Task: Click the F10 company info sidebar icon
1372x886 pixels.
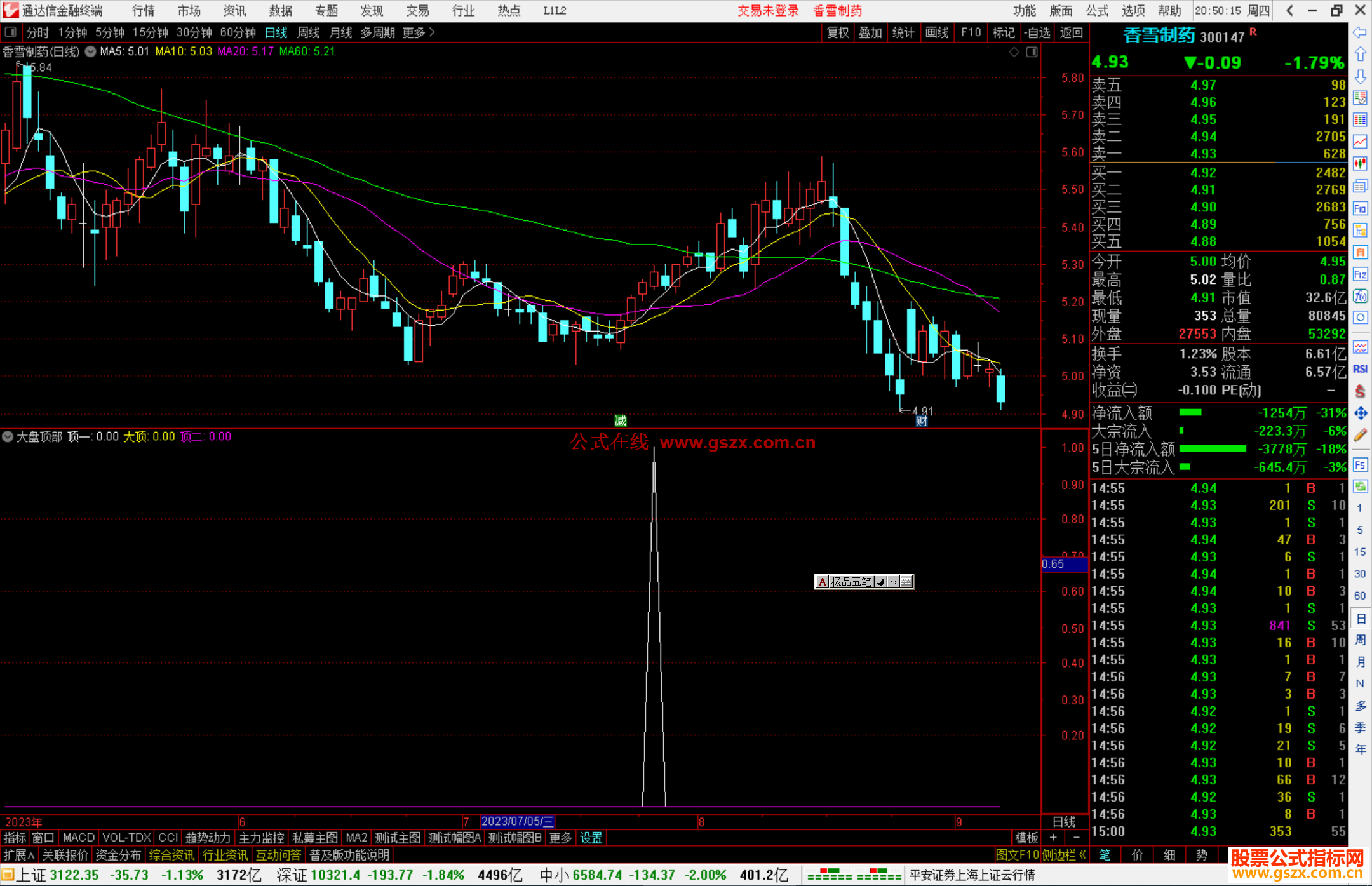Action: coord(1360,208)
